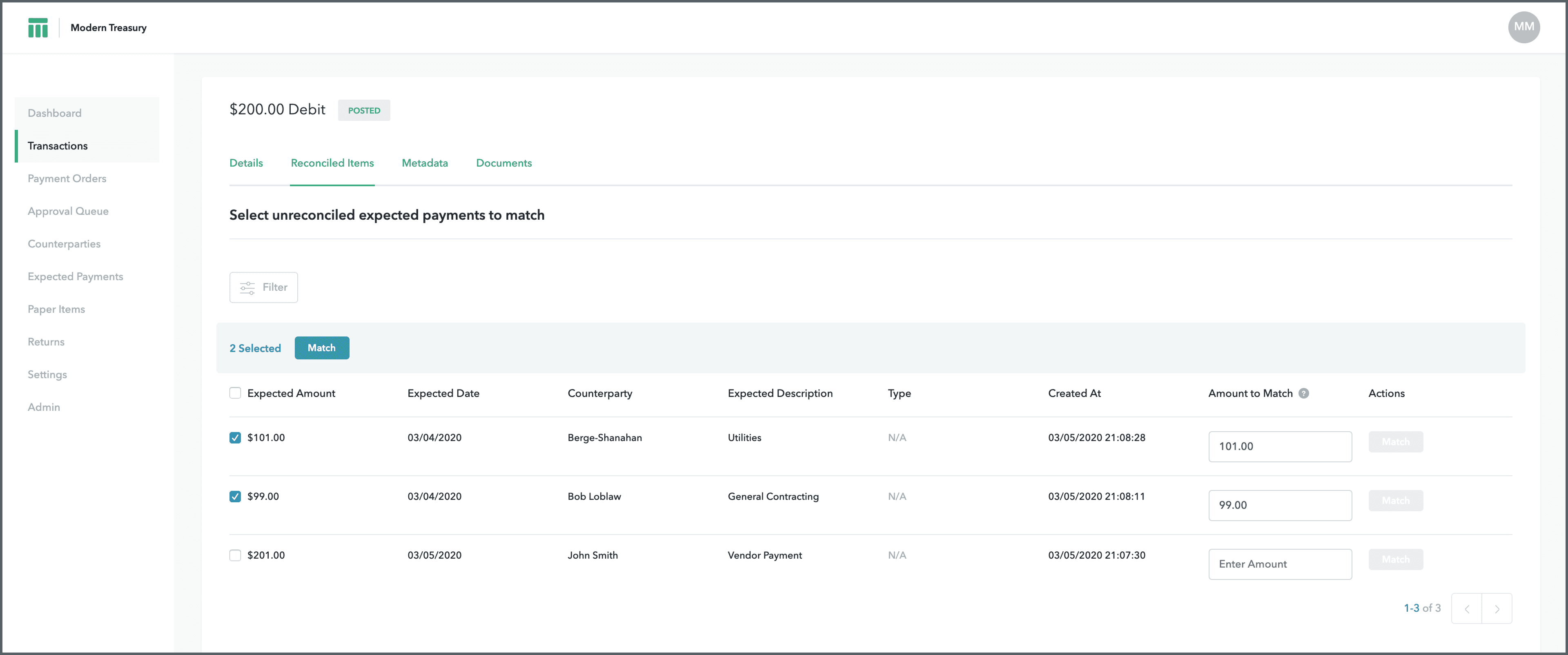The image size is (1568, 655).
Task: Click the teal Match button for selected
Action: tap(321, 348)
